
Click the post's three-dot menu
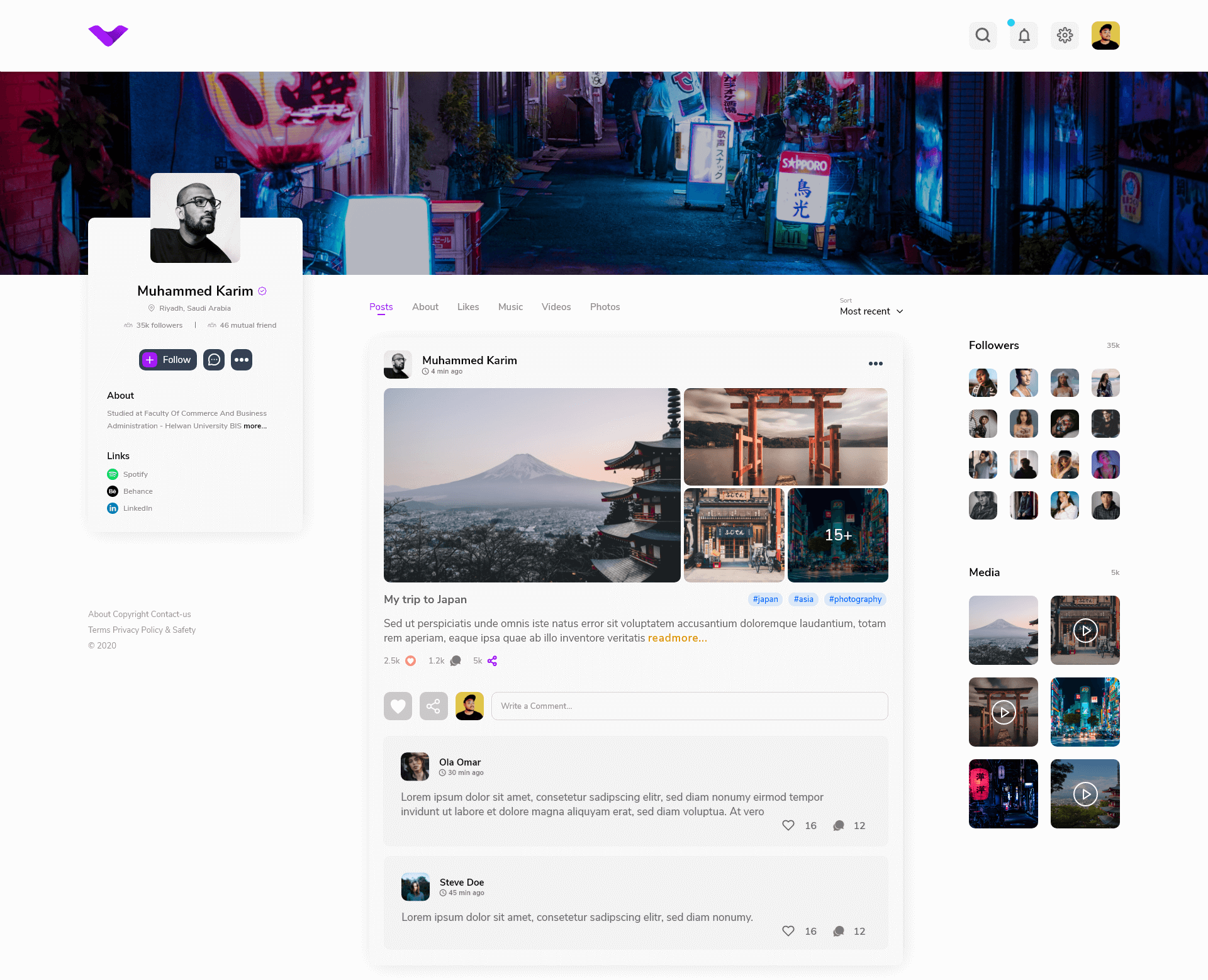875,364
